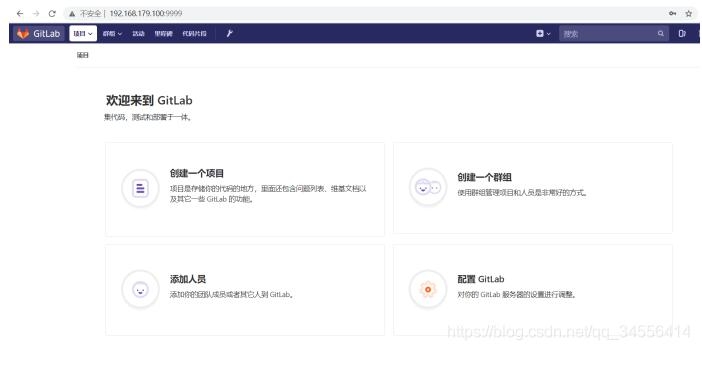
Task: Click the GitLab fox logo
Action: pos(23,33)
